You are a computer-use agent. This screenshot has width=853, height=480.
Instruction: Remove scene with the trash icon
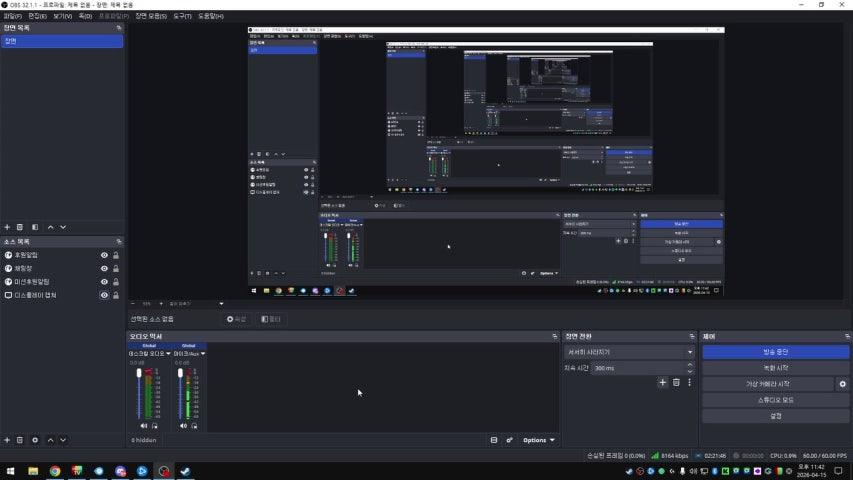click(20, 227)
